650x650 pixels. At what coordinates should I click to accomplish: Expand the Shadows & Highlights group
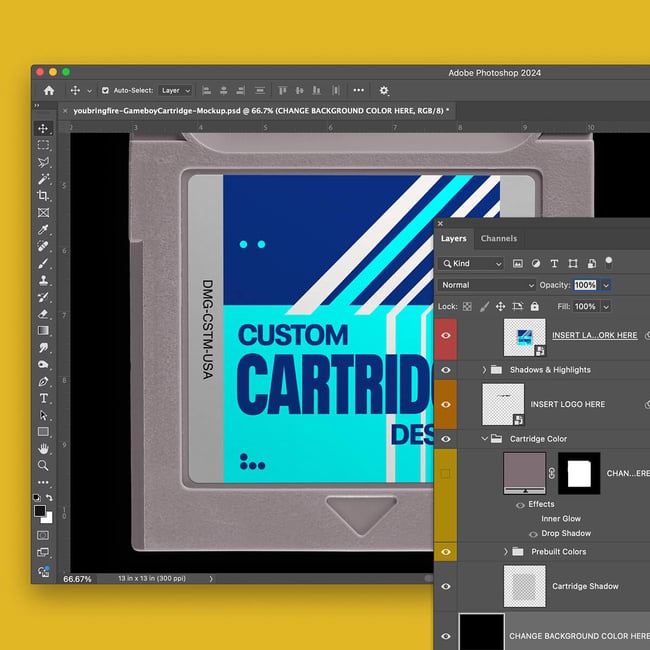(485, 370)
